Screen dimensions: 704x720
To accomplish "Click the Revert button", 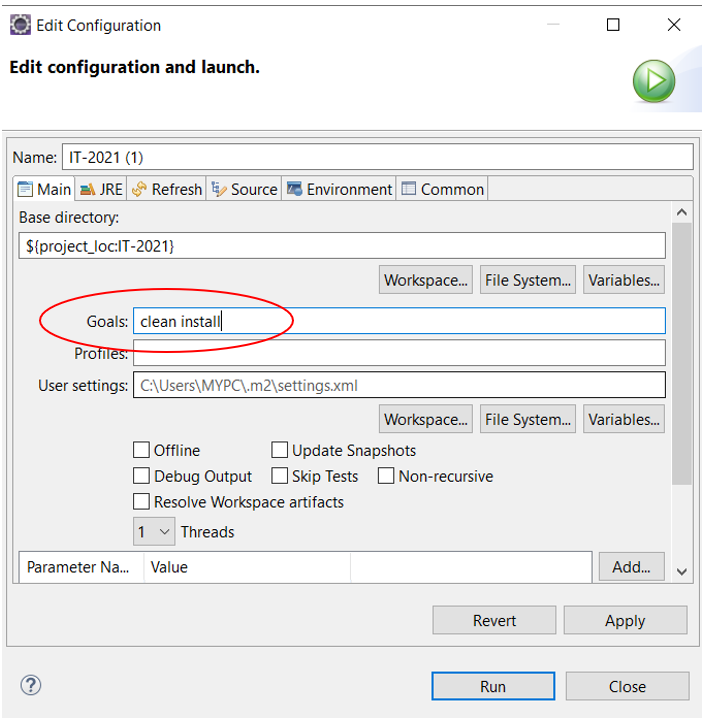I will click(494, 620).
